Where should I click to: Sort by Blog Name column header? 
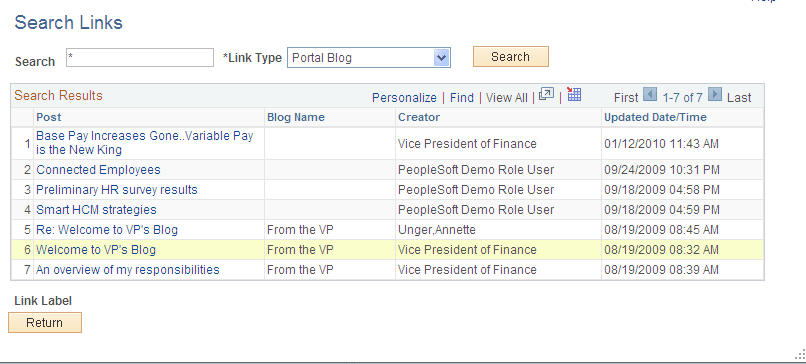[296, 117]
